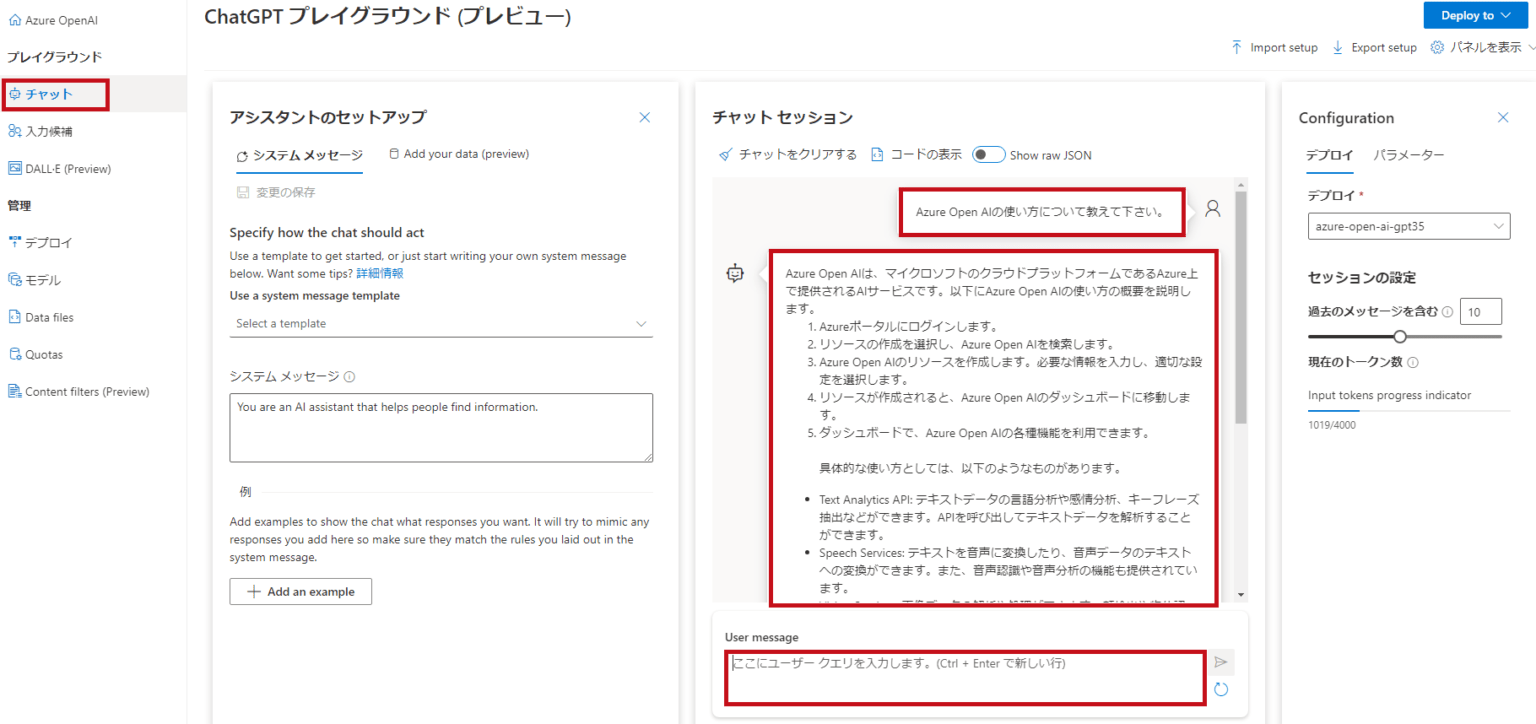
Task: Click the Export setup download icon
Action: 1338,47
